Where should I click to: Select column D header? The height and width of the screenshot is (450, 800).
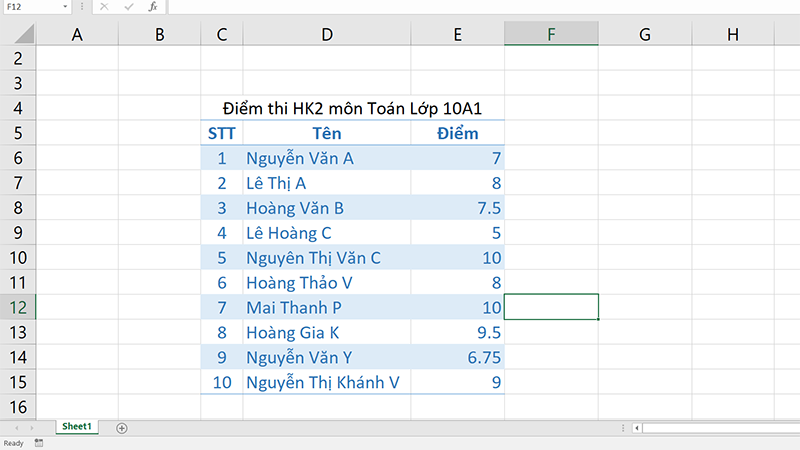point(326,35)
